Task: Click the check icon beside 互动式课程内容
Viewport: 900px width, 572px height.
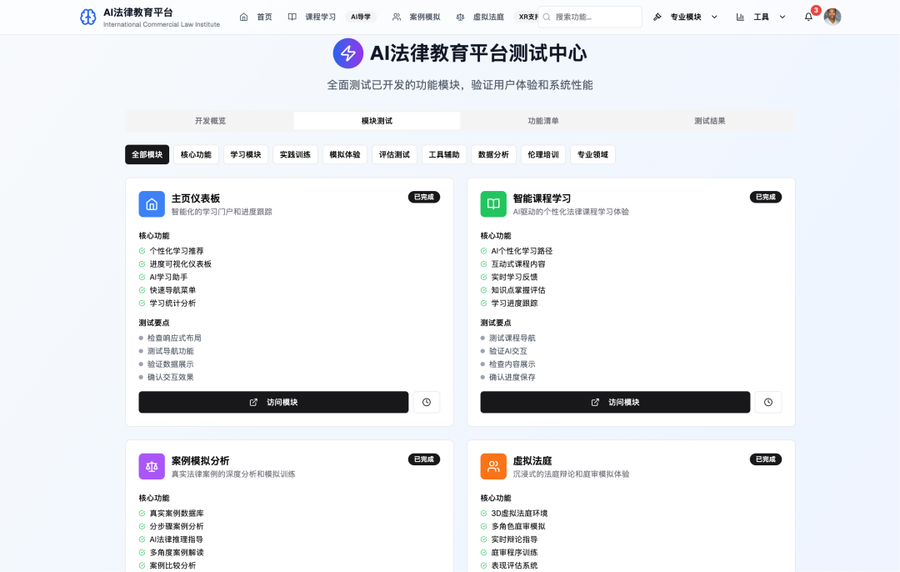Action: [483, 264]
